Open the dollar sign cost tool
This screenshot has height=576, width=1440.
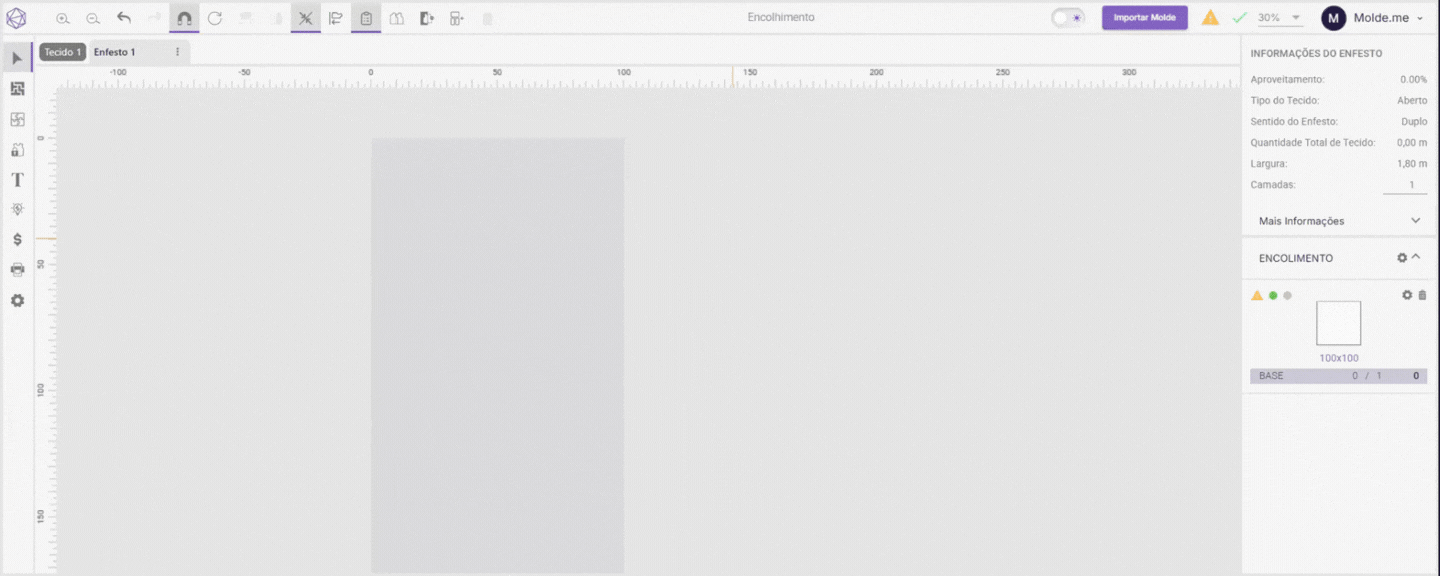pos(17,240)
